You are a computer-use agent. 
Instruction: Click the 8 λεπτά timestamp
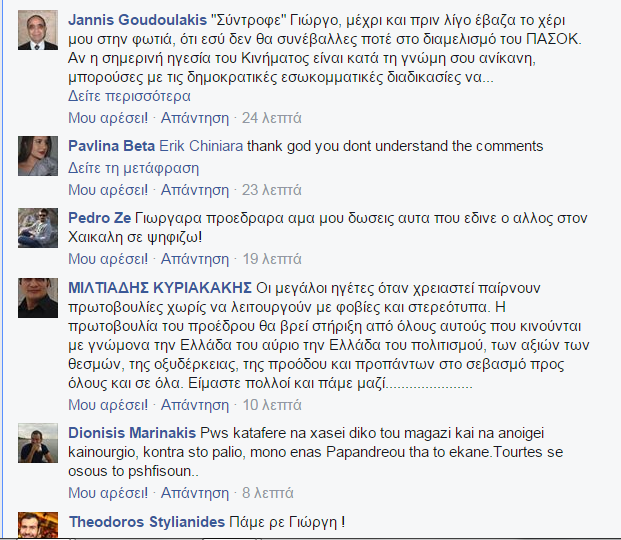pos(268,493)
